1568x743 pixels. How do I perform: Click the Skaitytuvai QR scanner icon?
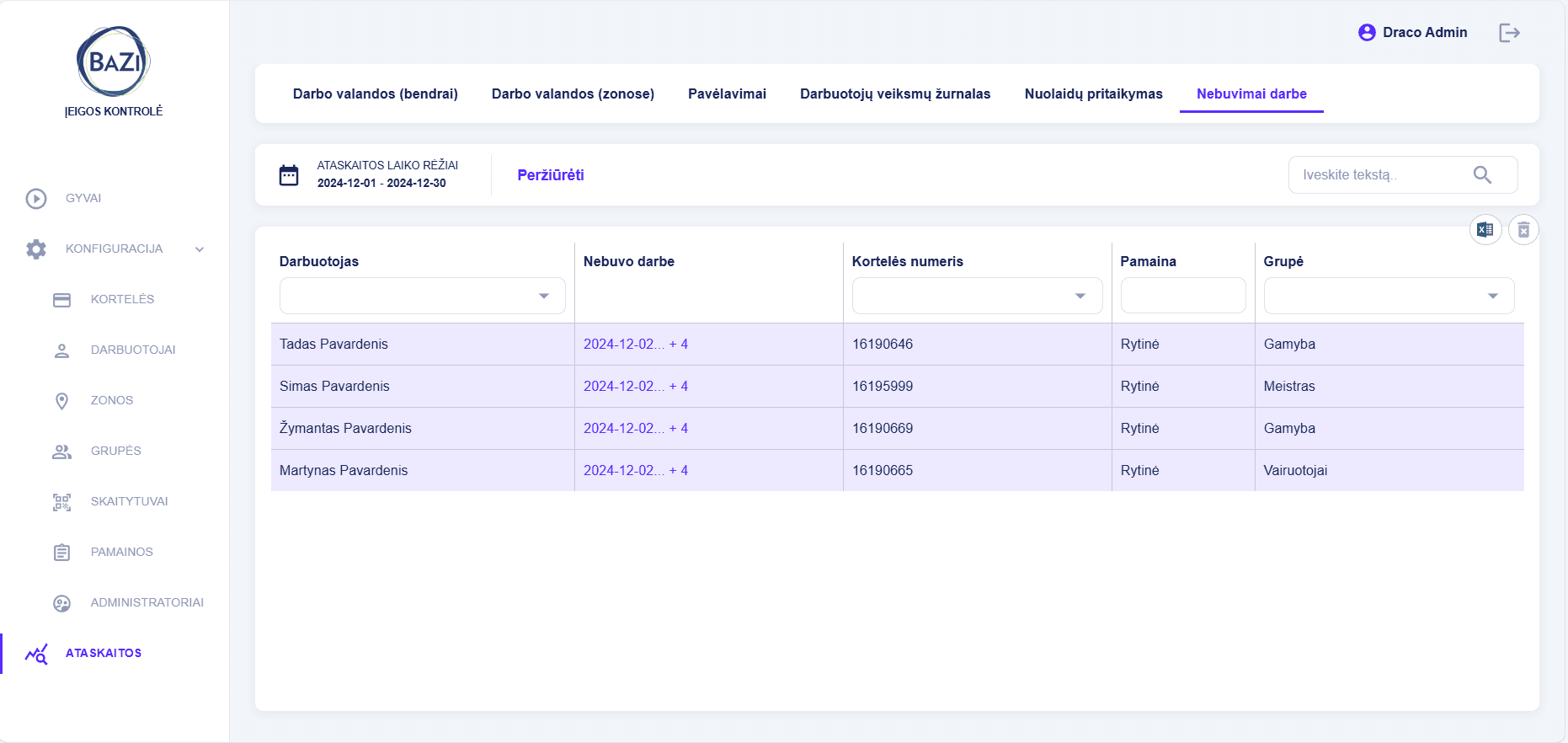[61, 502]
